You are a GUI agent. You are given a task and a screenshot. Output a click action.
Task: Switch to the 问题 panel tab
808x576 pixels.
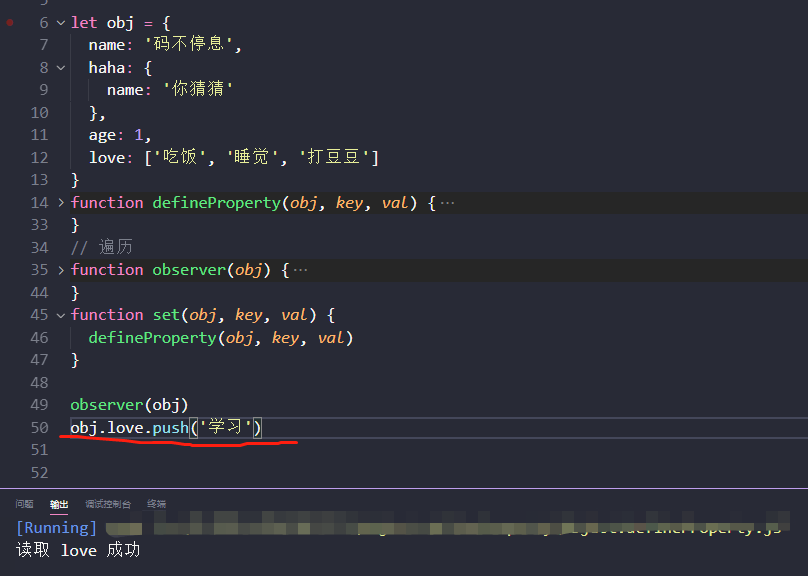coord(23,504)
